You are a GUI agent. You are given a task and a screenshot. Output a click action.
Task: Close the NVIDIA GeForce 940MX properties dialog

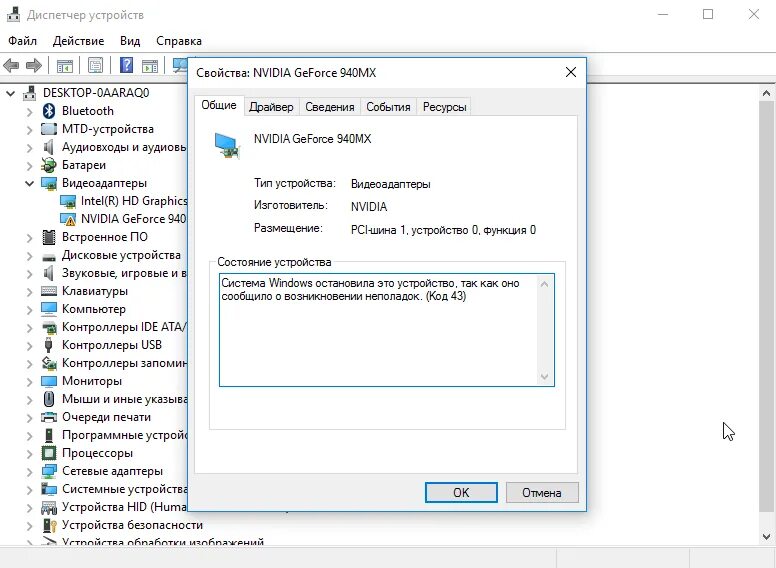[571, 72]
